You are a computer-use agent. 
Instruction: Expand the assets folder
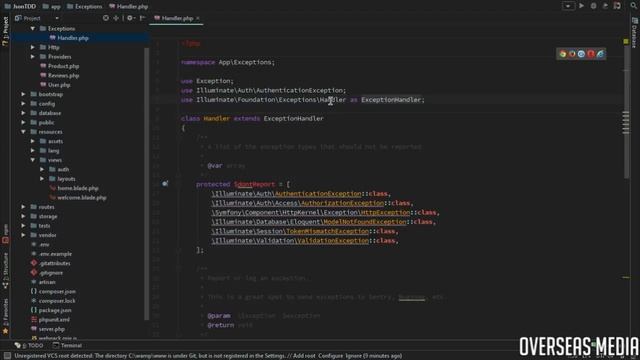tap(33, 141)
